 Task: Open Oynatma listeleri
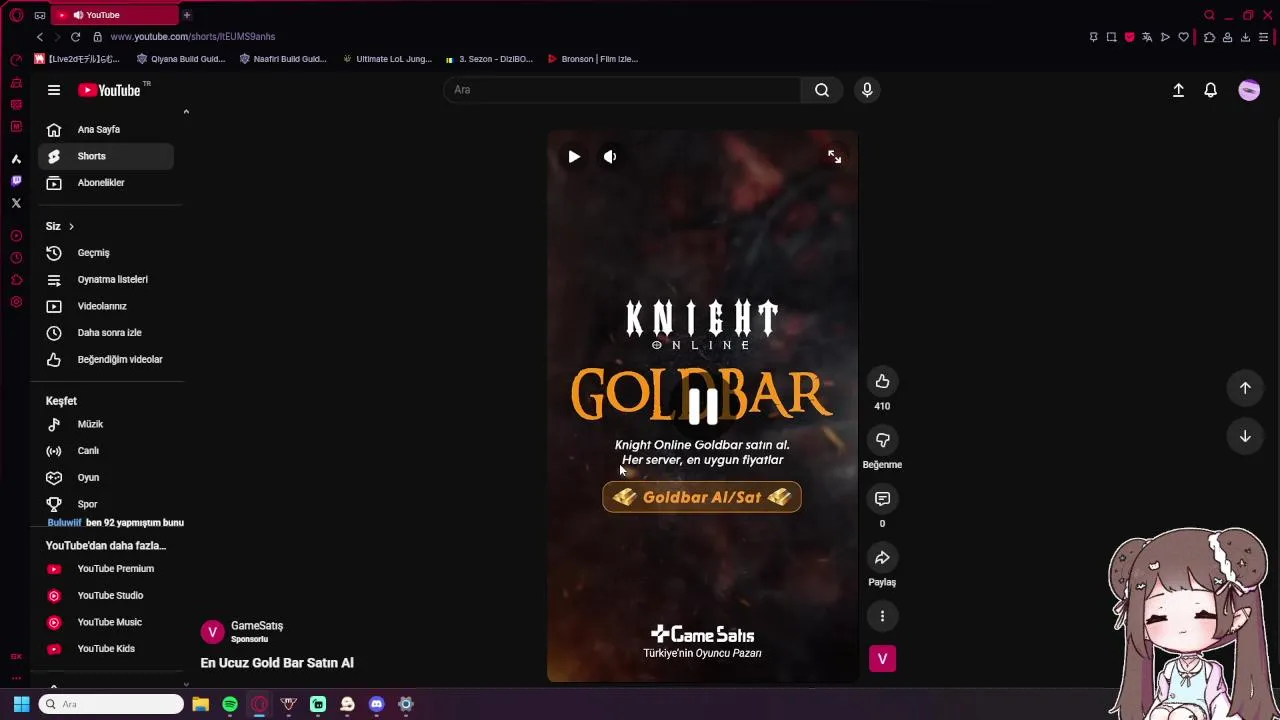coord(106,280)
